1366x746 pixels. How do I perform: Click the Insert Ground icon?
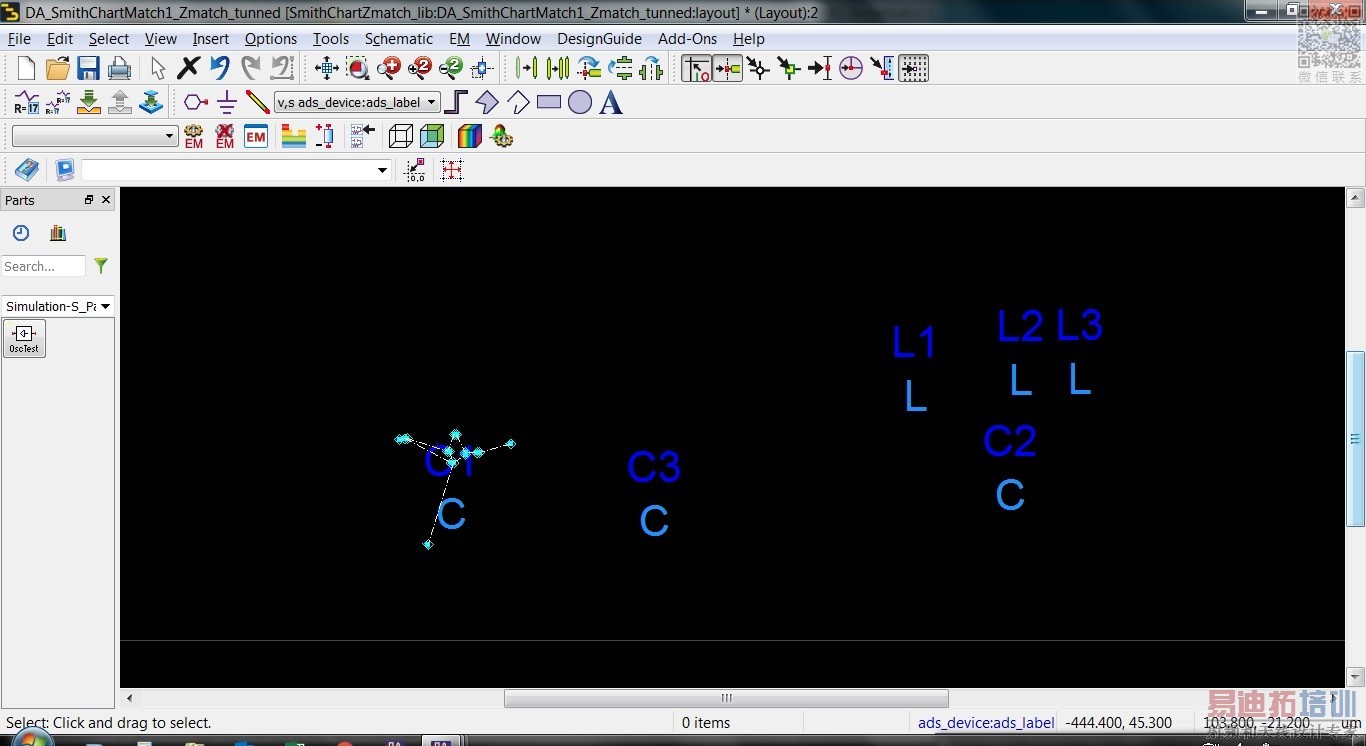click(227, 103)
